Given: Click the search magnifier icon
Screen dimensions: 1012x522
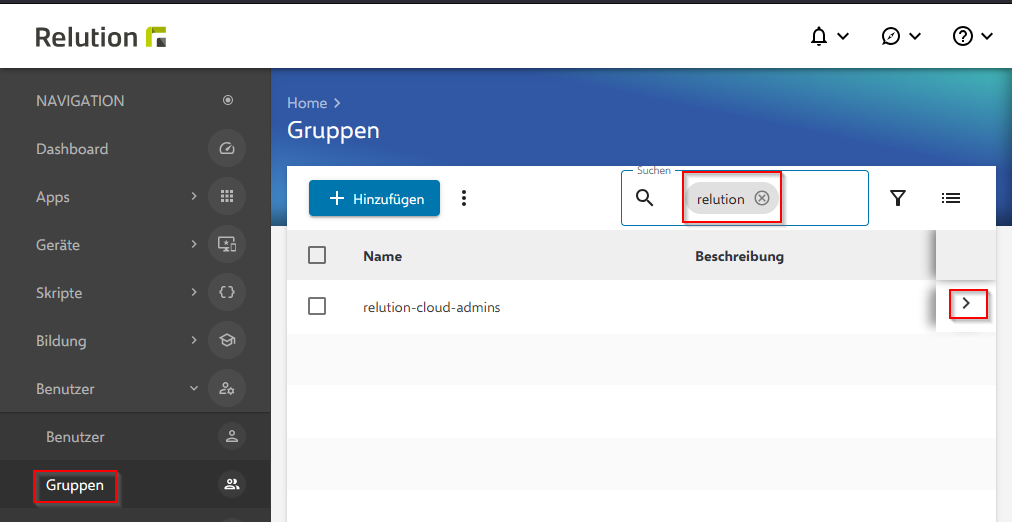Looking at the screenshot, I should (645, 198).
